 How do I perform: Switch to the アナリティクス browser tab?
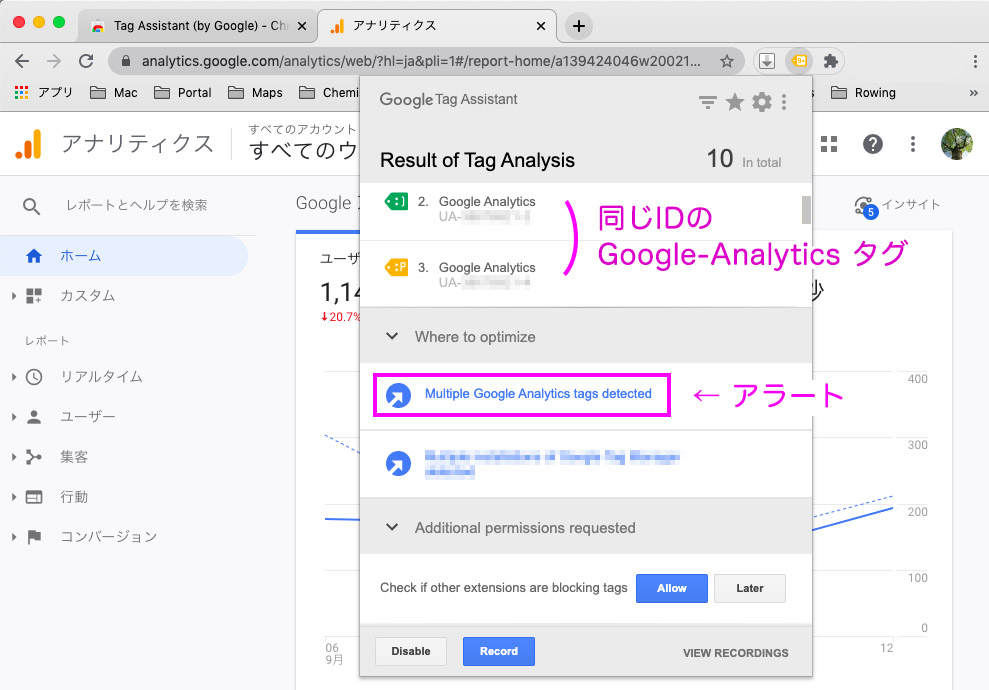[435, 26]
